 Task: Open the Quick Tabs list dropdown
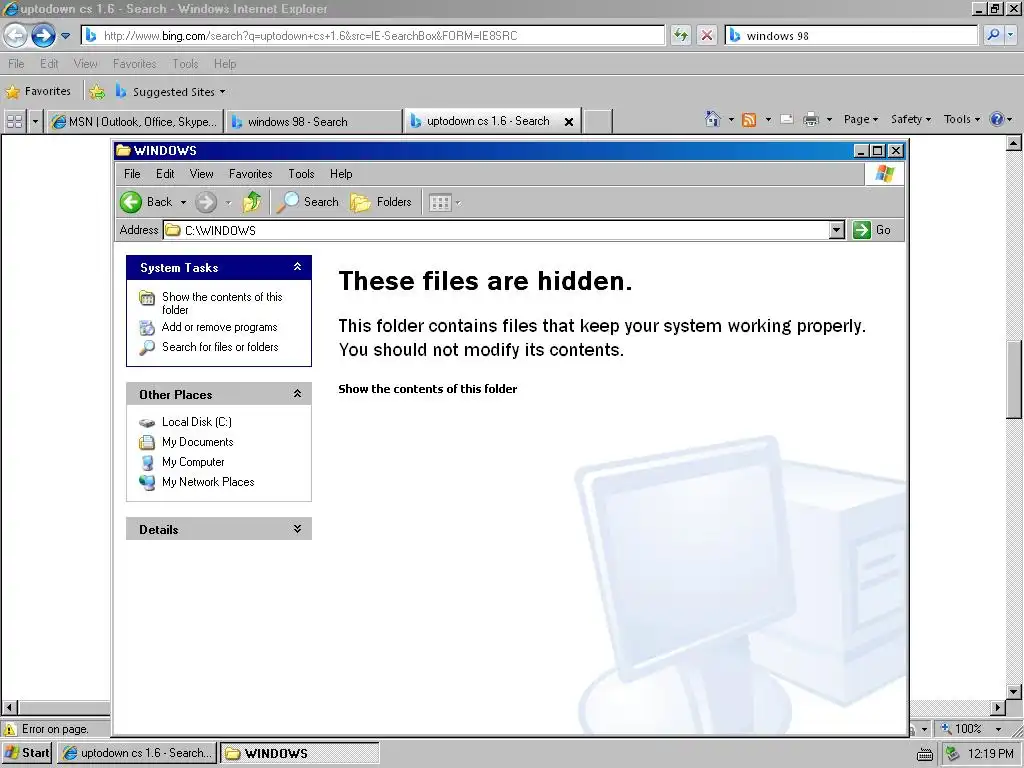click(35, 121)
